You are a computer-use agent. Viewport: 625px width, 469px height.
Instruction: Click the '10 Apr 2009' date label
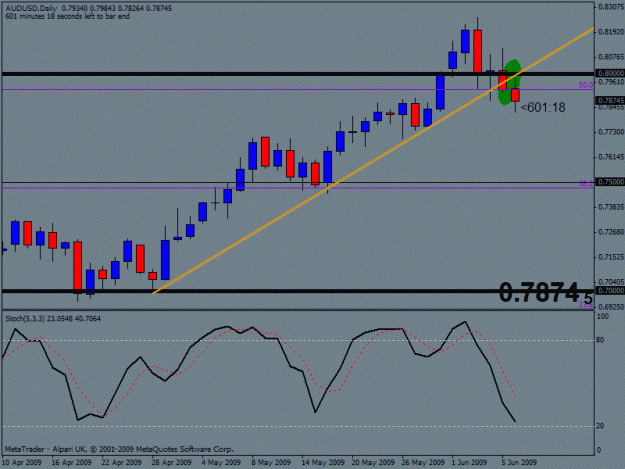(x=22, y=463)
